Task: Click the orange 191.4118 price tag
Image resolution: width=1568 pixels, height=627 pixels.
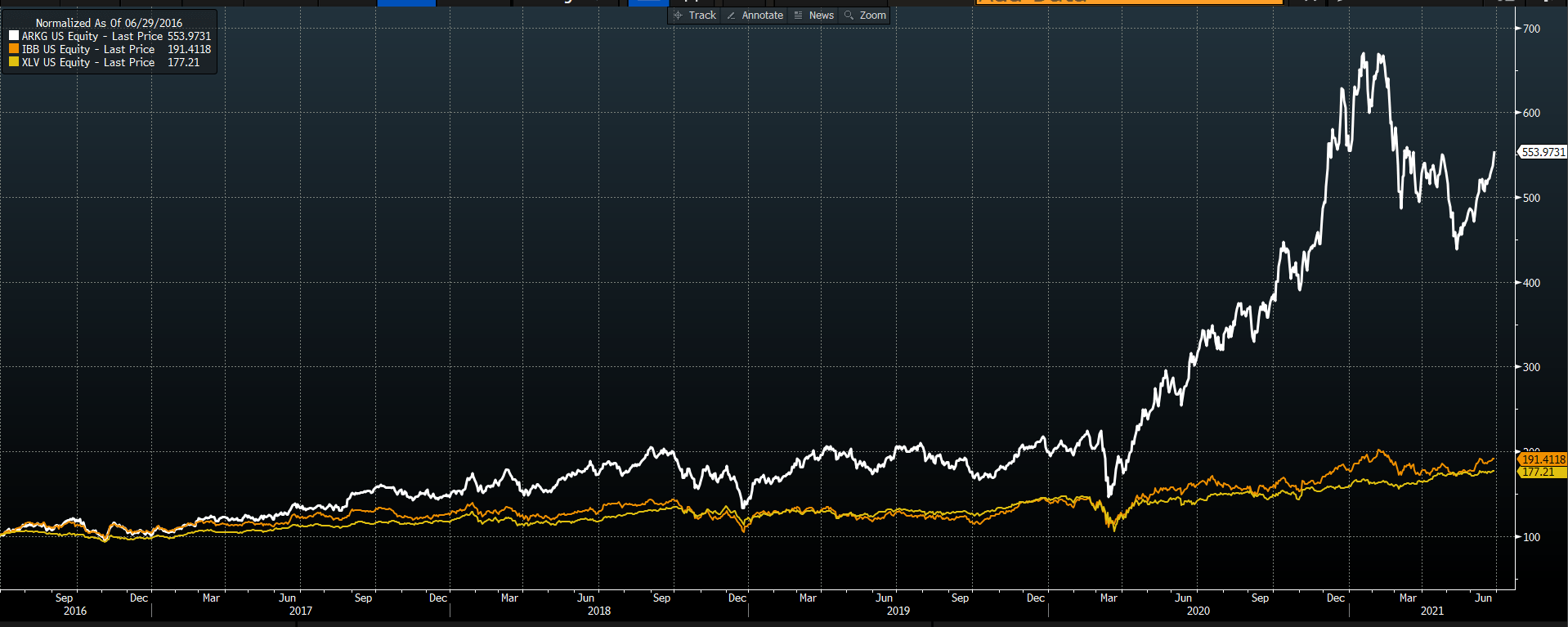Action: [x=1543, y=459]
